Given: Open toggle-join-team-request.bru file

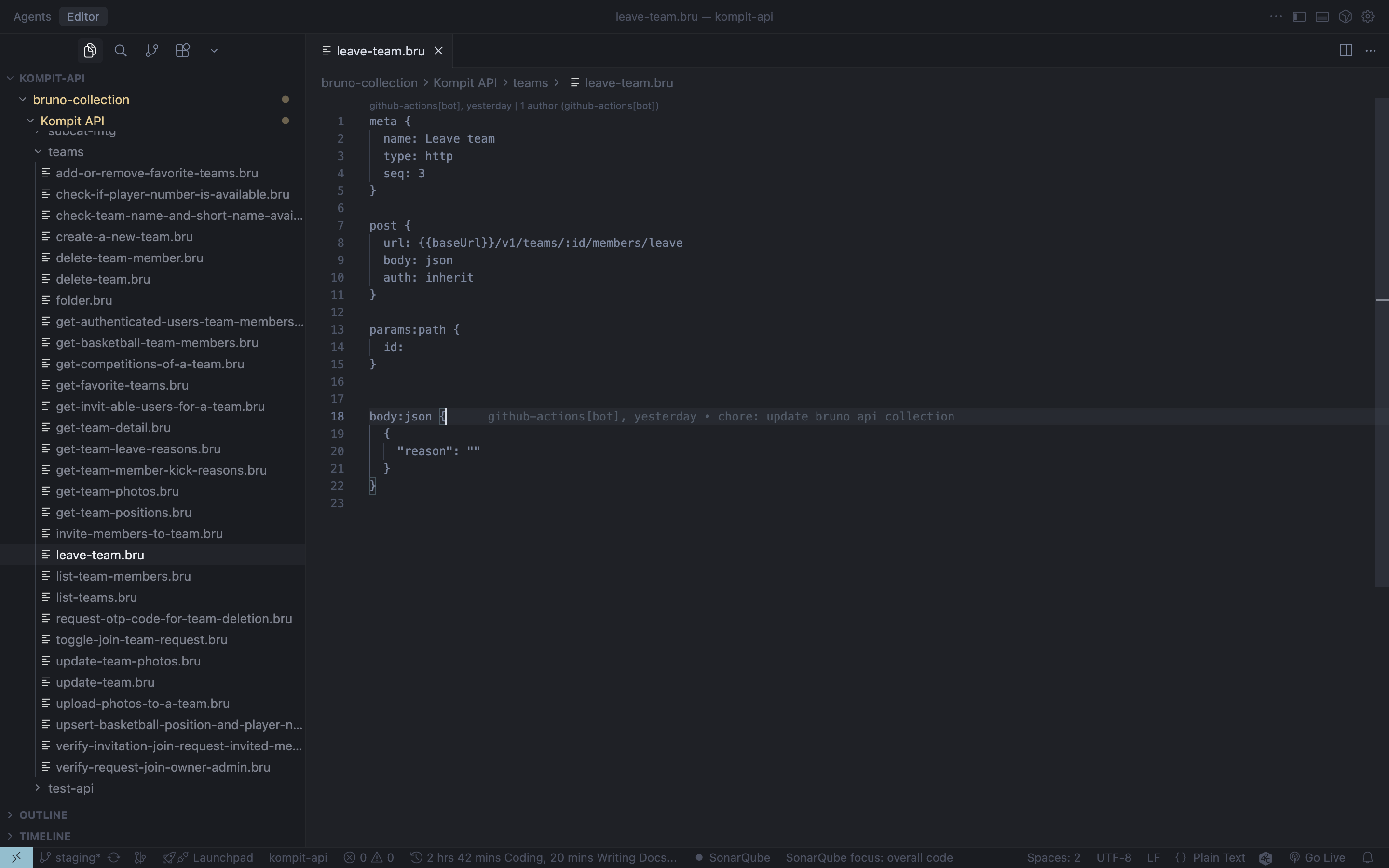Looking at the screenshot, I should click(152, 640).
